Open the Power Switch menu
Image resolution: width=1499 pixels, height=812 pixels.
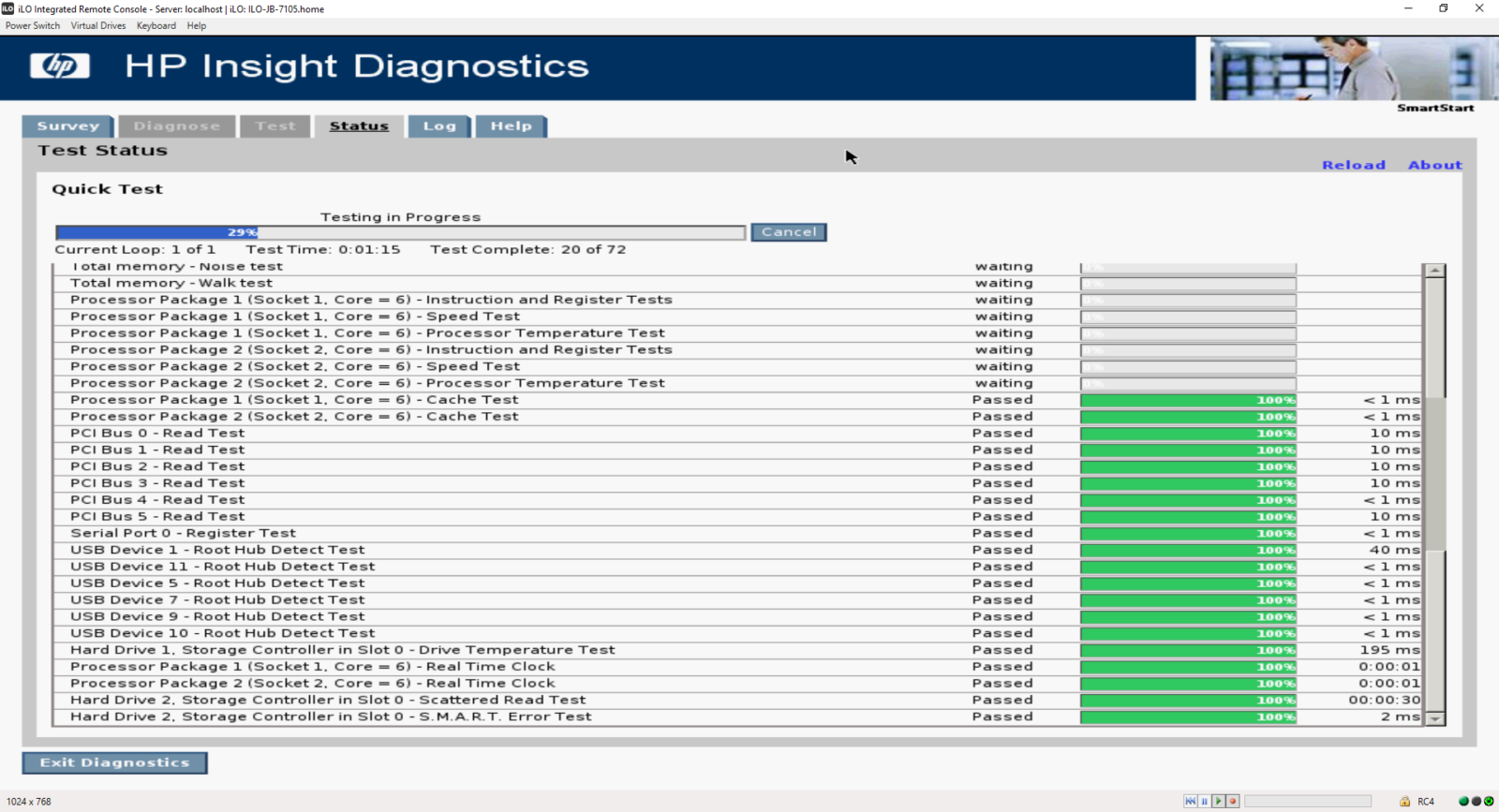[33, 26]
